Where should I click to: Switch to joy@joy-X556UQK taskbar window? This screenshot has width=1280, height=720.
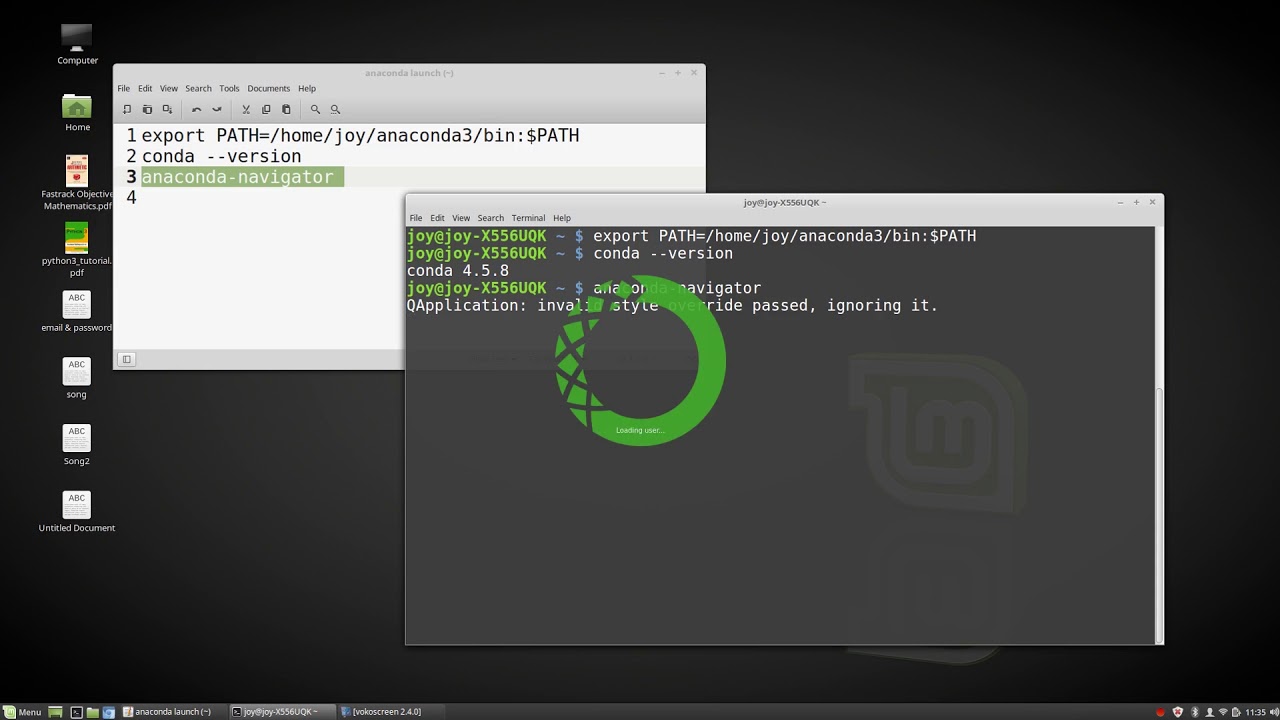tap(281, 712)
